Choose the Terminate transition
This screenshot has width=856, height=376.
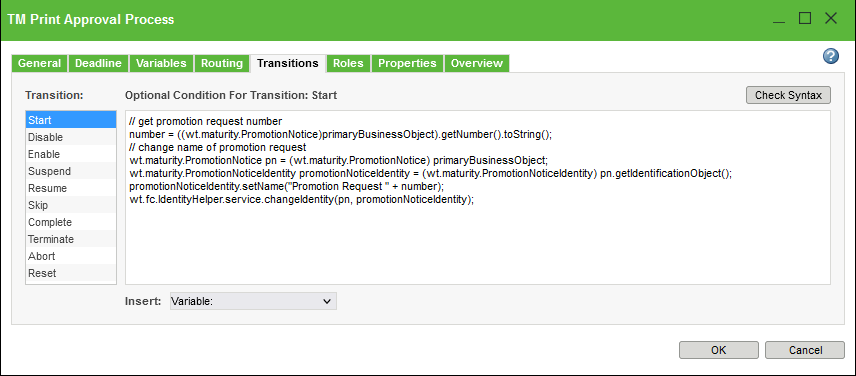pos(71,239)
